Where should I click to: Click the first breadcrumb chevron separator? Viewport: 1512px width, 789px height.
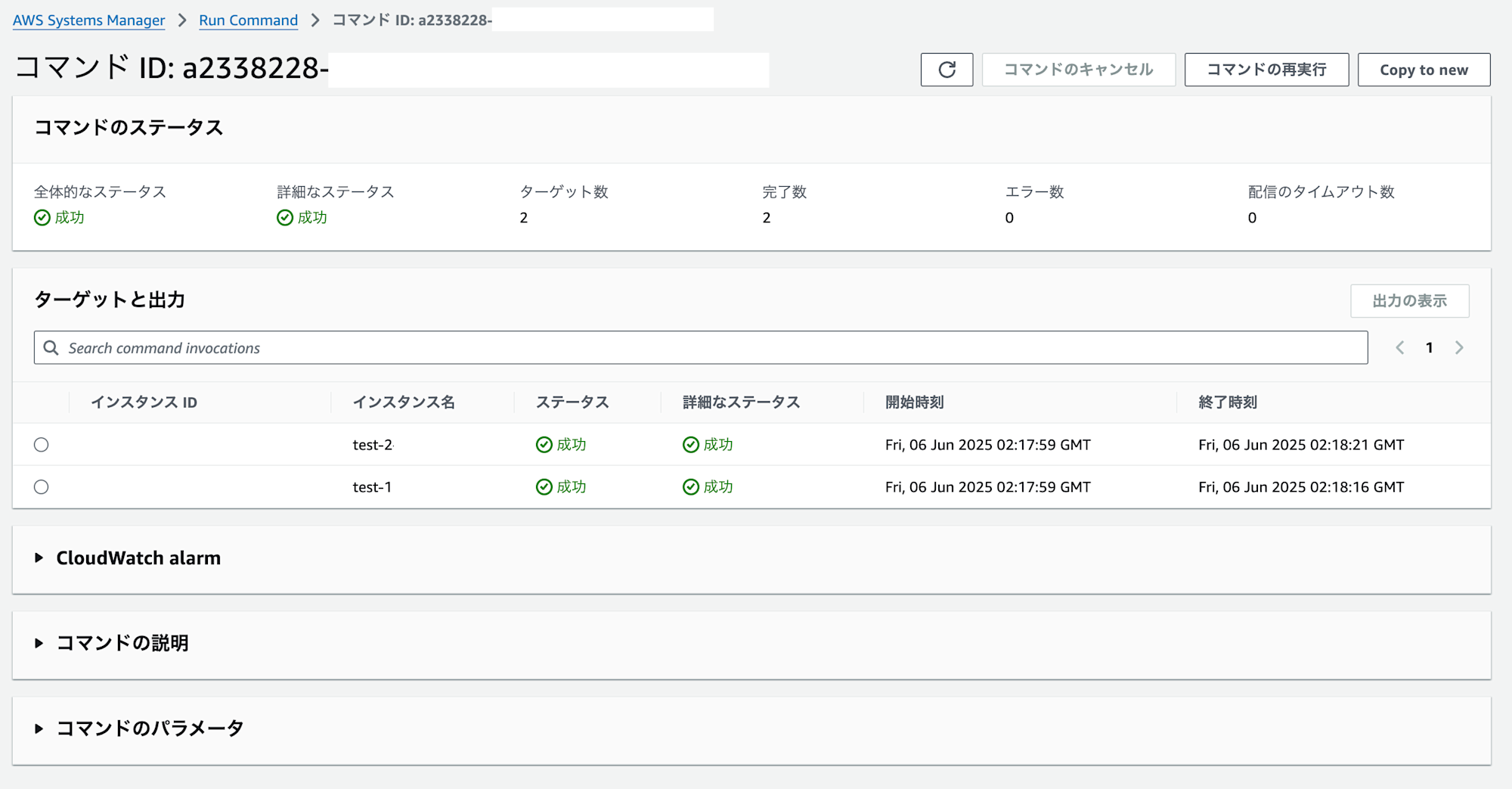click(x=182, y=20)
